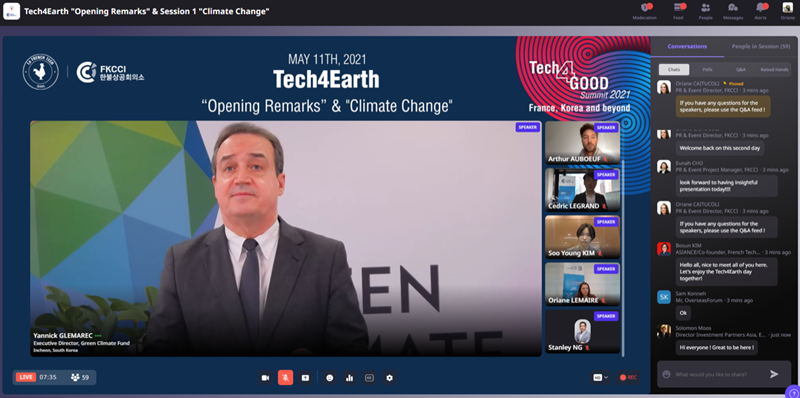Click the 'Yannick GLEMAREC' name caption
The height and width of the screenshot is (398, 800).
[63, 335]
